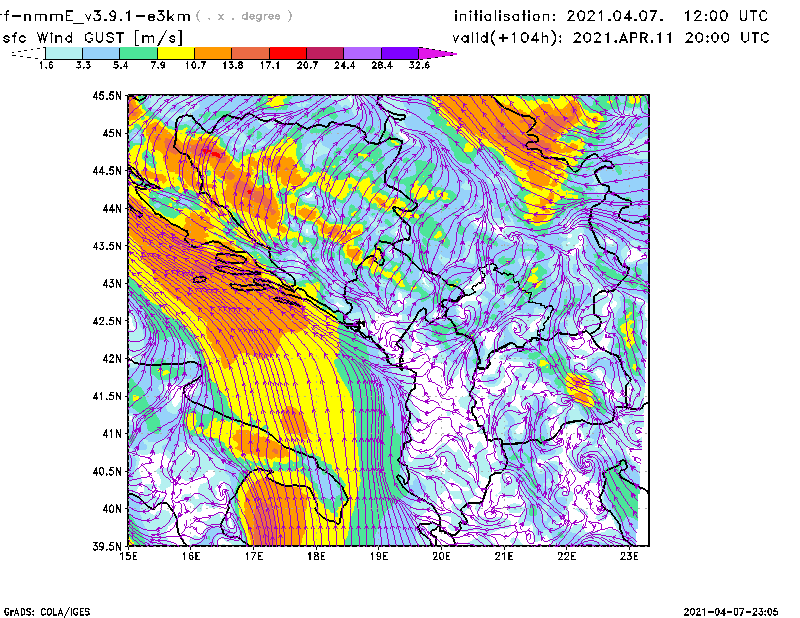Click the 16E longitude label
800x618 pixels.
[191, 556]
